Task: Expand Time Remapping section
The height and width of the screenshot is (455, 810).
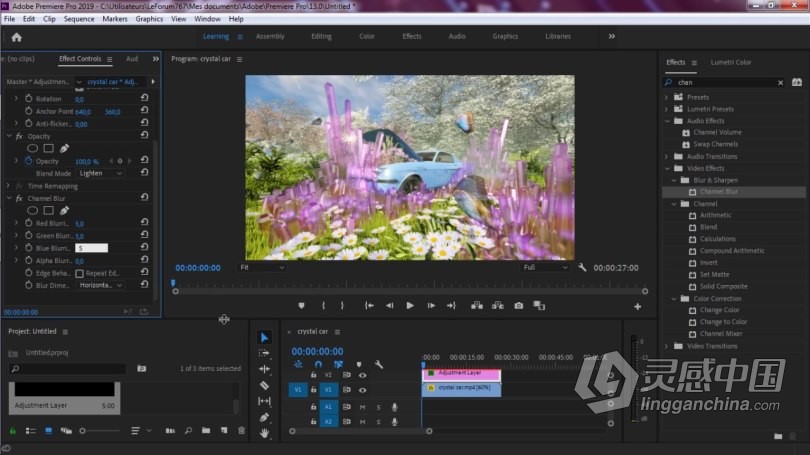Action: (x=8, y=185)
